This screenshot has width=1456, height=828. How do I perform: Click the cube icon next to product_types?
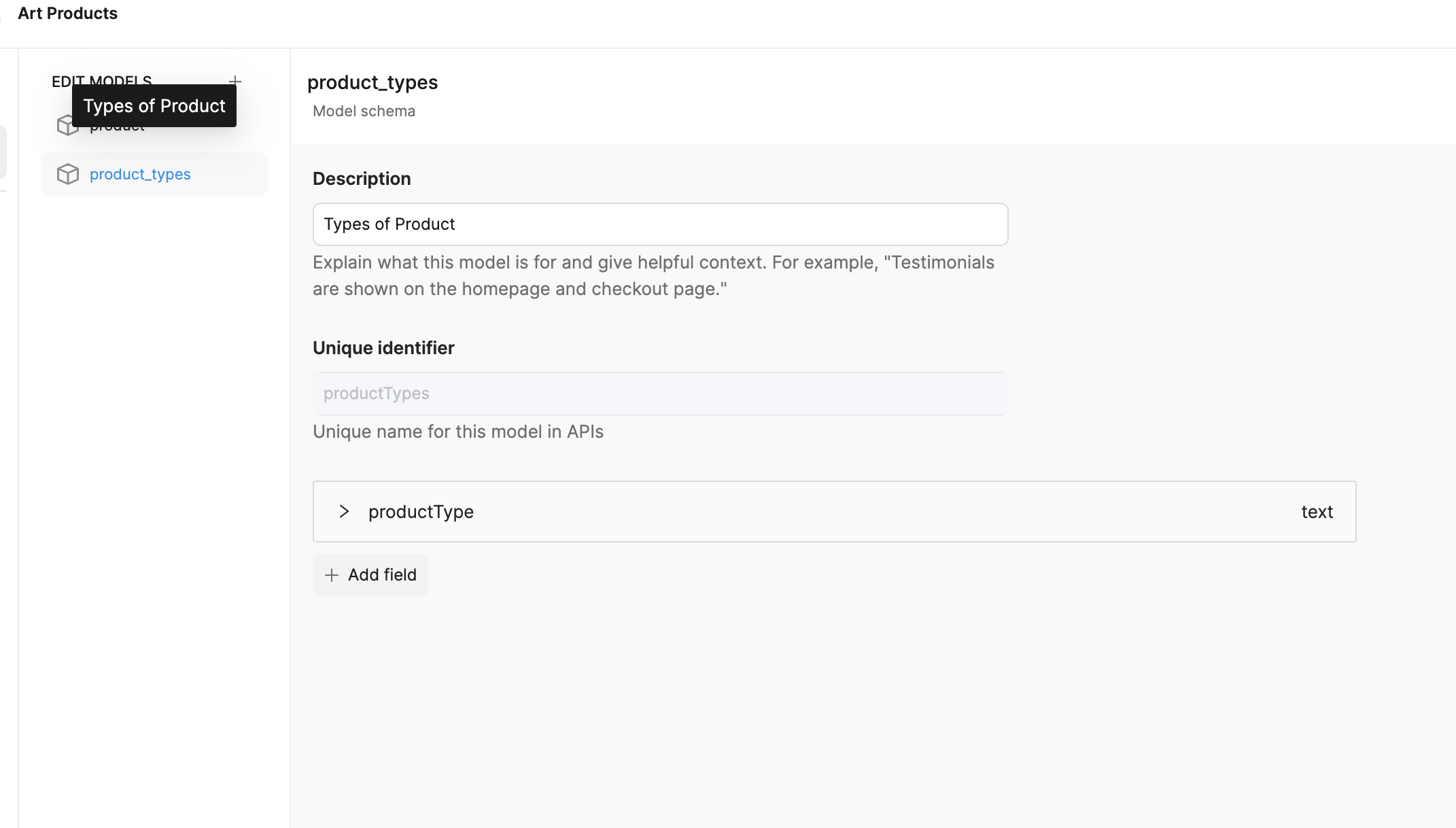pos(68,174)
